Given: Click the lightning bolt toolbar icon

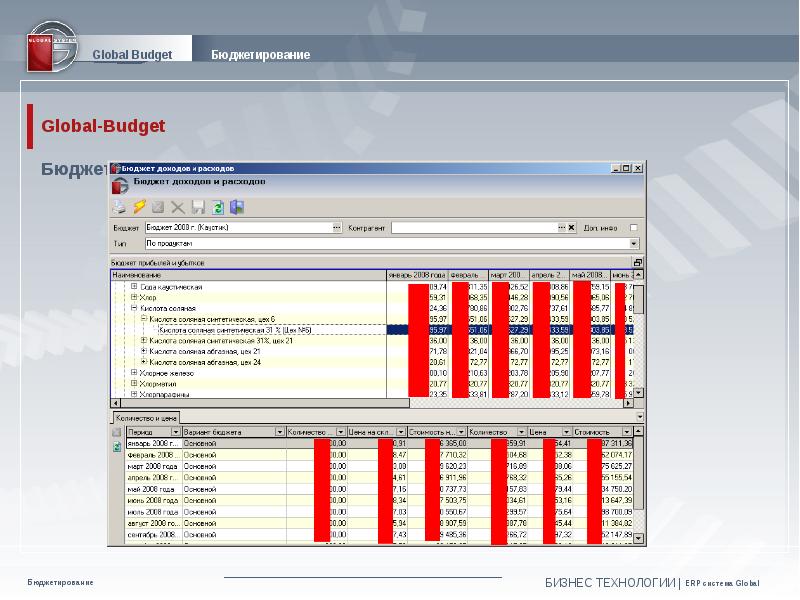Looking at the screenshot, I should 139,207.
